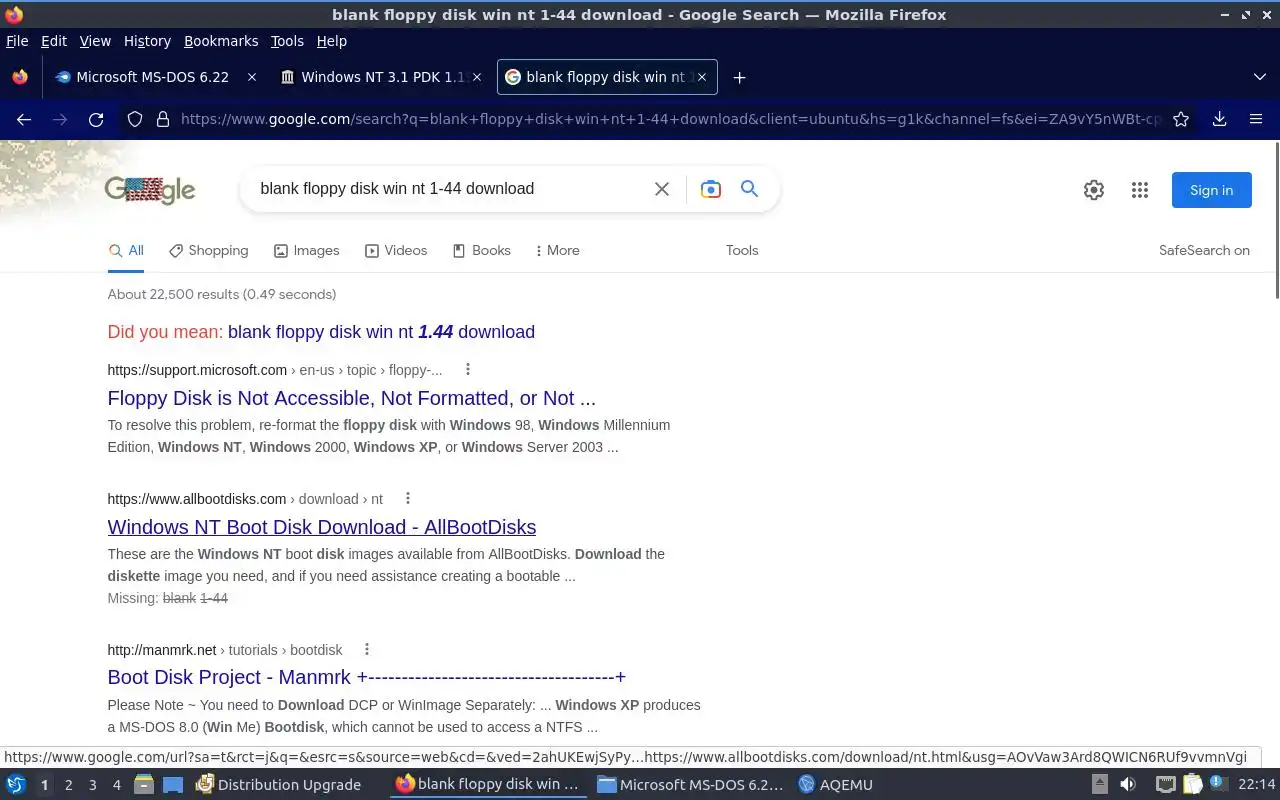Open the Firefox downloads panel
The width and height of the screenshot is (1280, 800).
tap(1219, 119)
